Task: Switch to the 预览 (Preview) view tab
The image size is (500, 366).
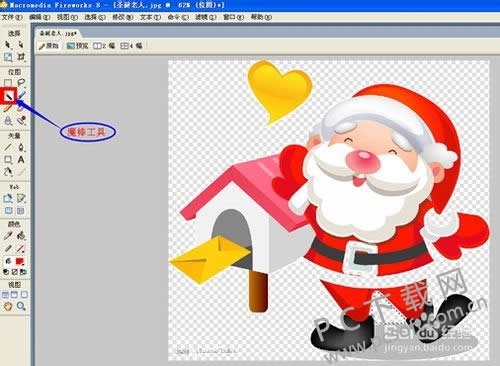Action: [x=77, y=46]
